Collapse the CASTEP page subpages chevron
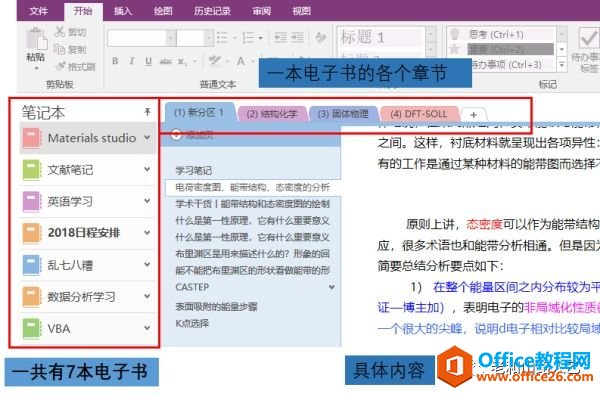This screenshot has height=394, width=600. [332, 287]
